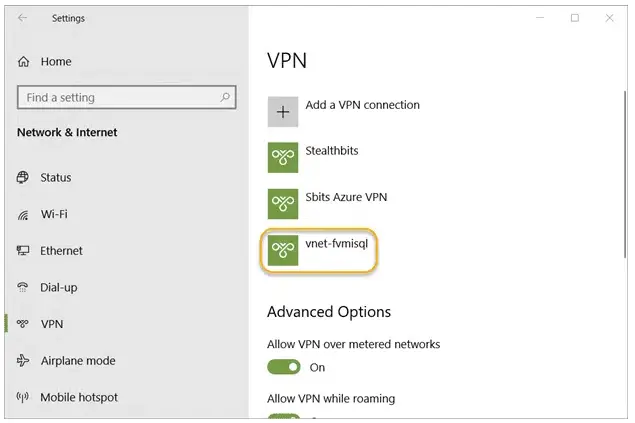The height and width of the screenshot is (423, 635).
Task: Select the Dial-up icon in sidebar
Action: [x=22, y=288]
